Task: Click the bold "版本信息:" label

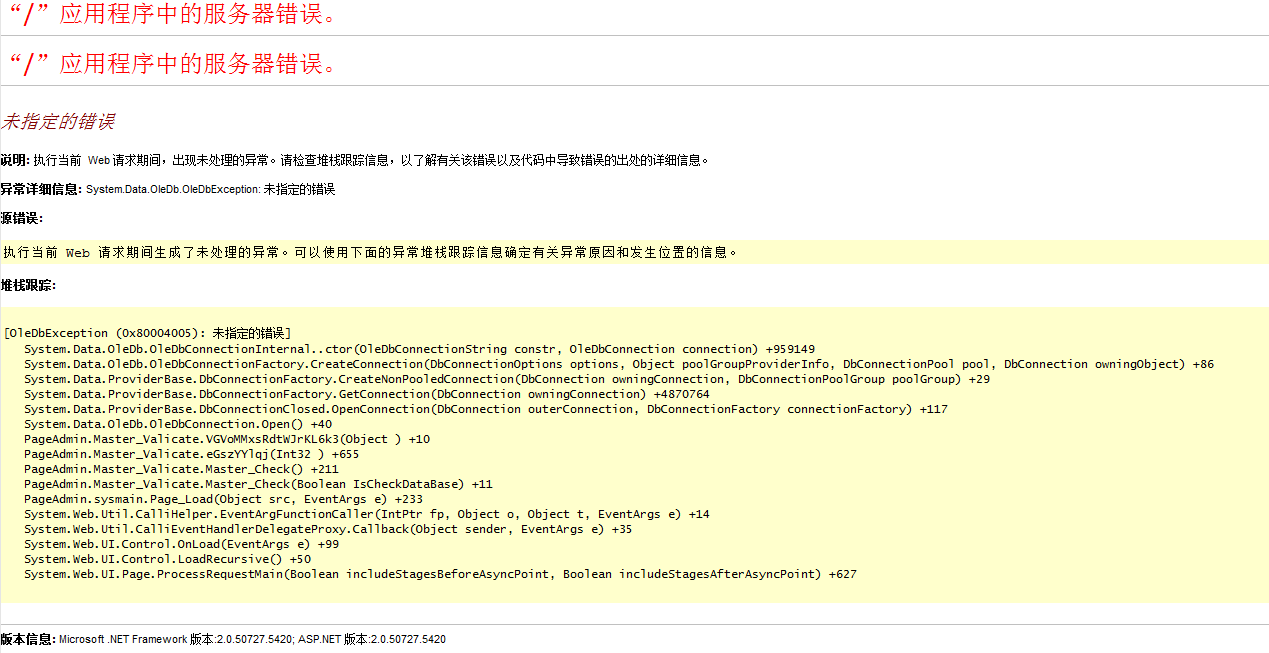Action: (x=28, y=639)
